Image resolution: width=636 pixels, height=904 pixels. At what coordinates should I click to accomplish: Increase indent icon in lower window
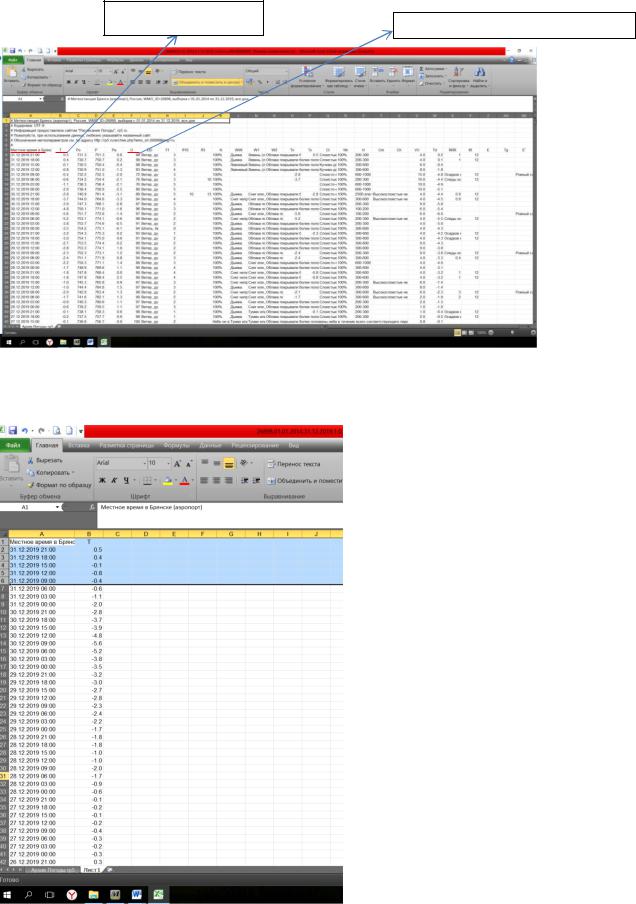[x=257, y=480]
